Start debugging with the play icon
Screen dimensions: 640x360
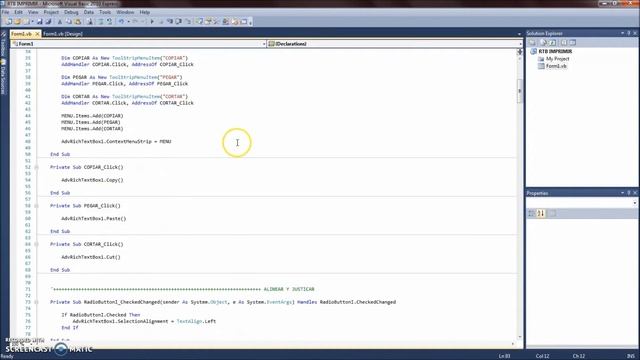(x=152, y=21)
